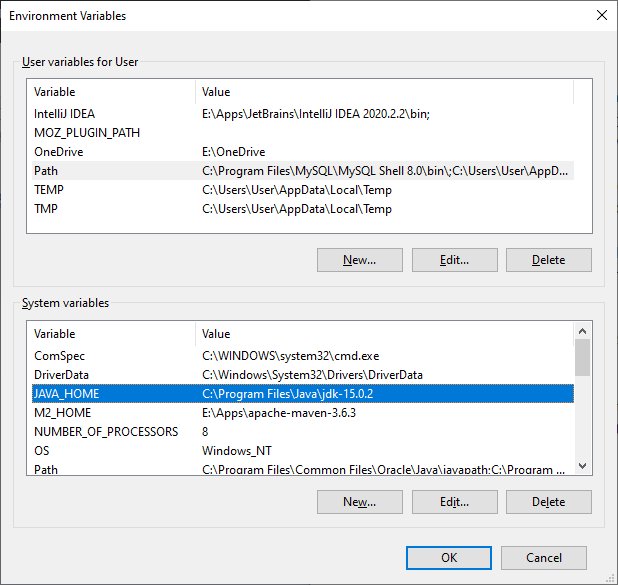The image size is (618, 585).
Task: Select the IntelliJ IDEA user variable
Action: click(64, 114)
